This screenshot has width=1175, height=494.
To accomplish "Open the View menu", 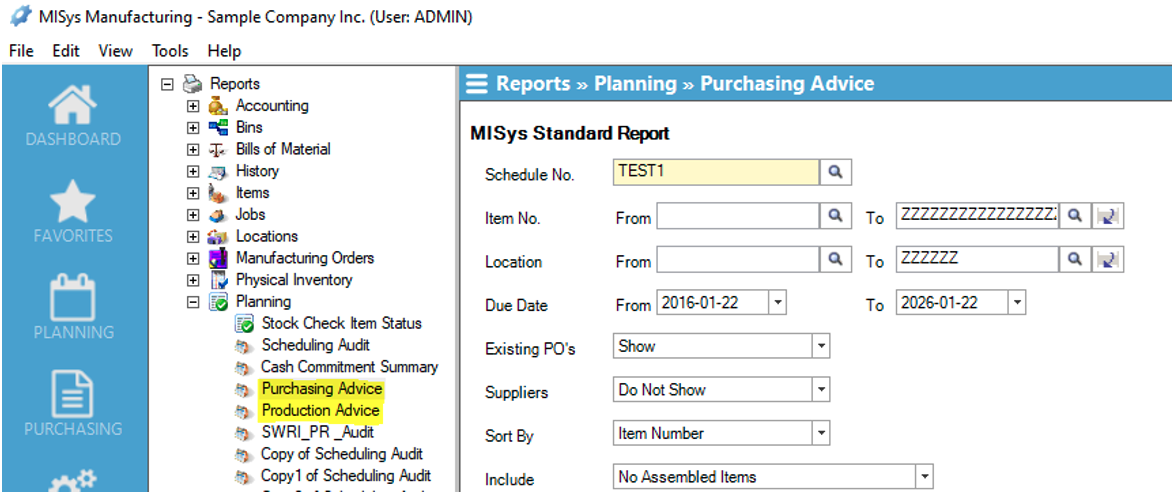I will point(115,51).
